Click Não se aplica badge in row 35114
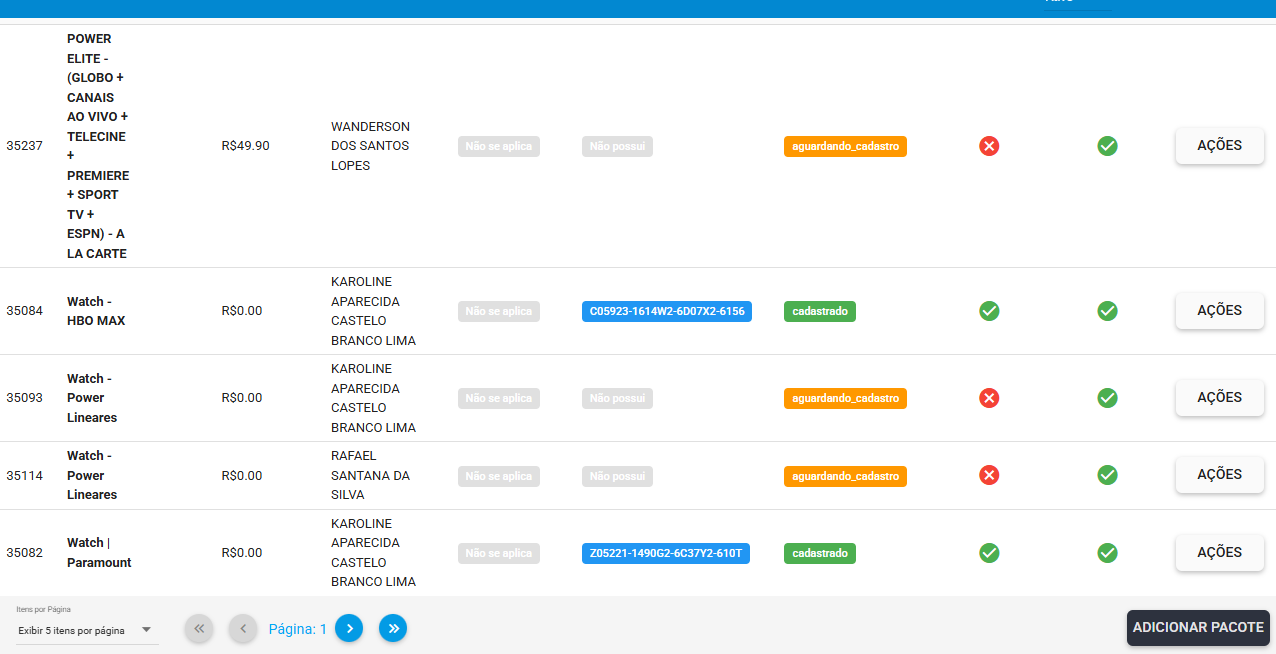 [499, 476]
